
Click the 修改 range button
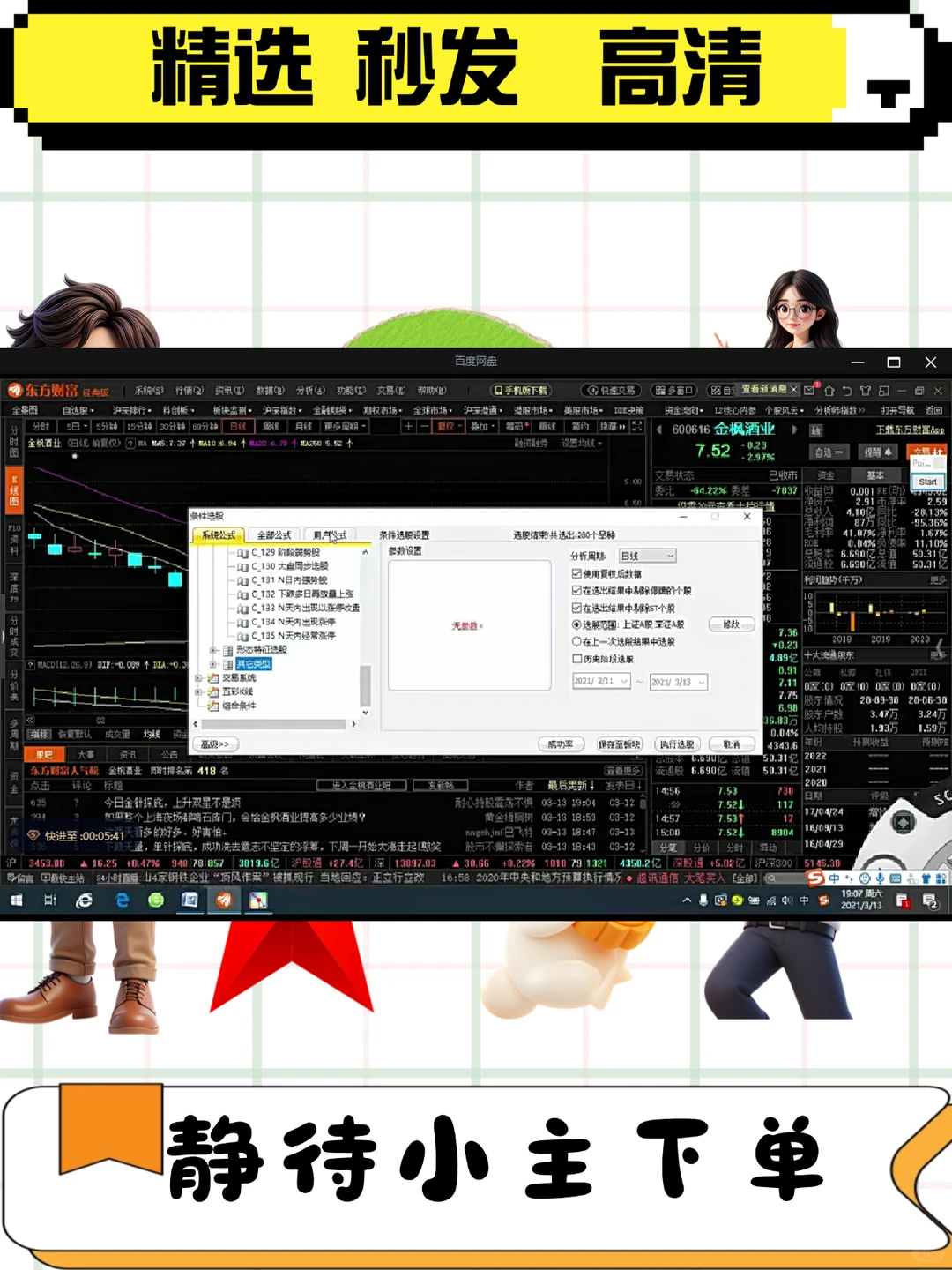(x=732, y=624)
